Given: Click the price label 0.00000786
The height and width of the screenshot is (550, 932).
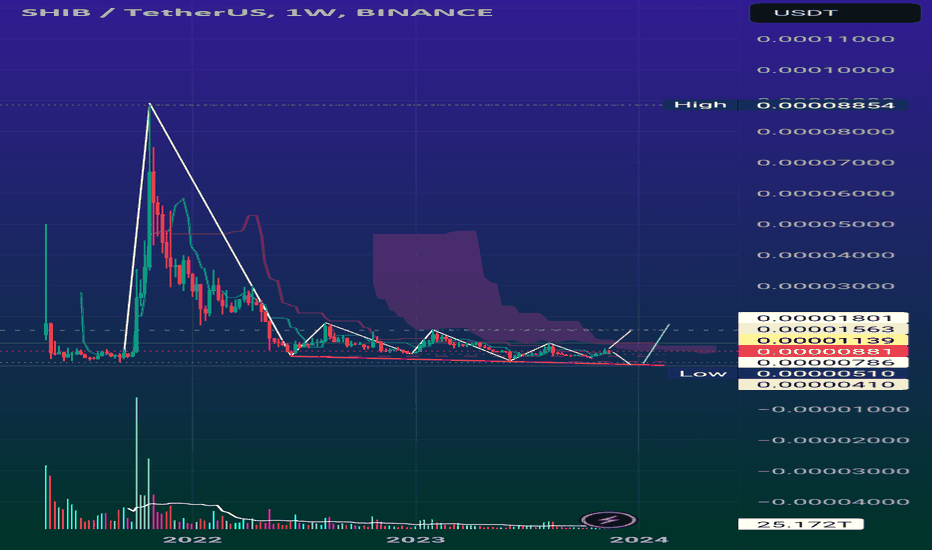Looking at the screenshot, I should [x=823, y=363].
